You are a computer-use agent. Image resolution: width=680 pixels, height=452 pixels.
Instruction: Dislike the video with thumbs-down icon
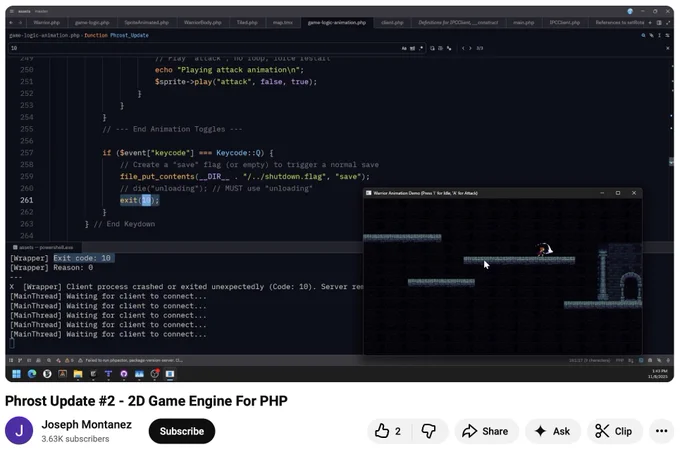[x=428, y=431]
